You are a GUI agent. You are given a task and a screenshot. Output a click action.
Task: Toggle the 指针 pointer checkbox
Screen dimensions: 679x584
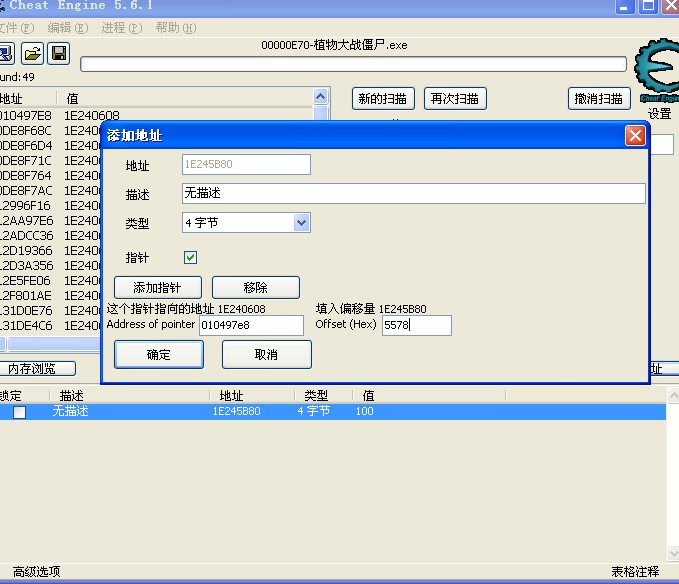tap(191, 258)
